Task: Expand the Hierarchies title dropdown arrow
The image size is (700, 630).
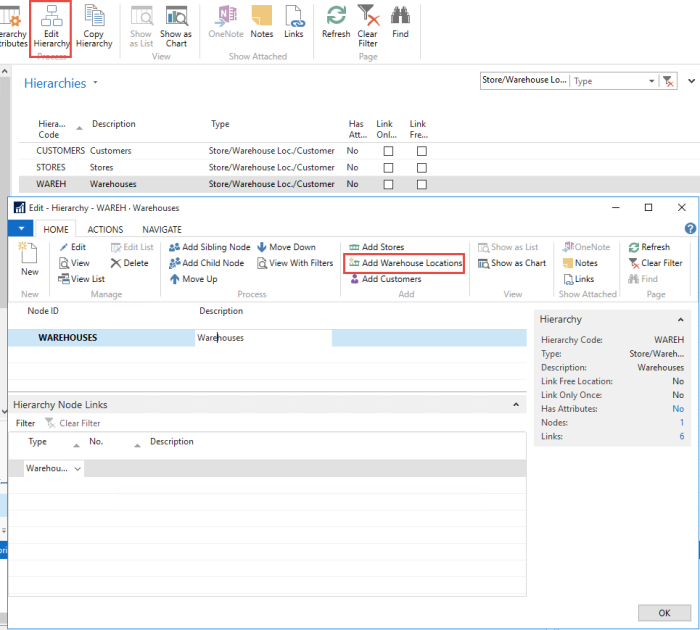Action: point(96,83)
